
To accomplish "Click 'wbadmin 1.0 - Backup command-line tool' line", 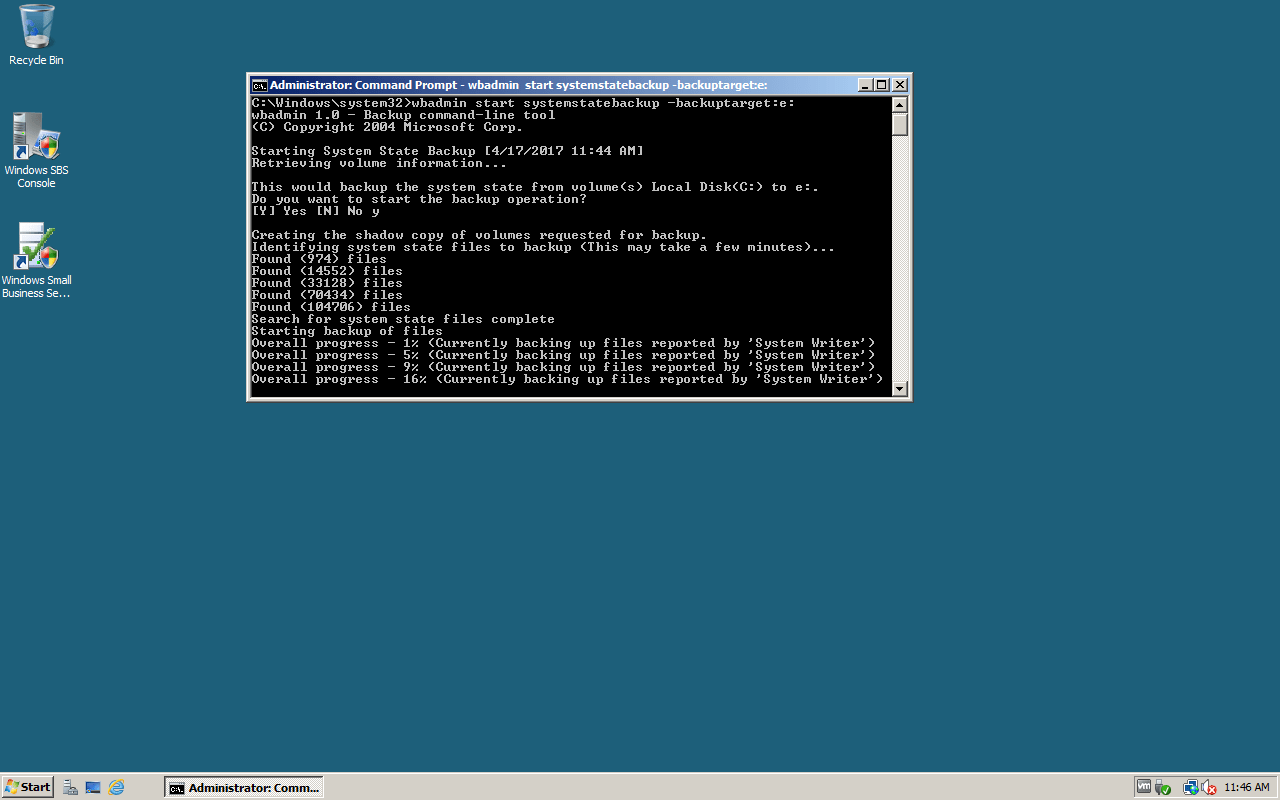I will pos(403,115).
